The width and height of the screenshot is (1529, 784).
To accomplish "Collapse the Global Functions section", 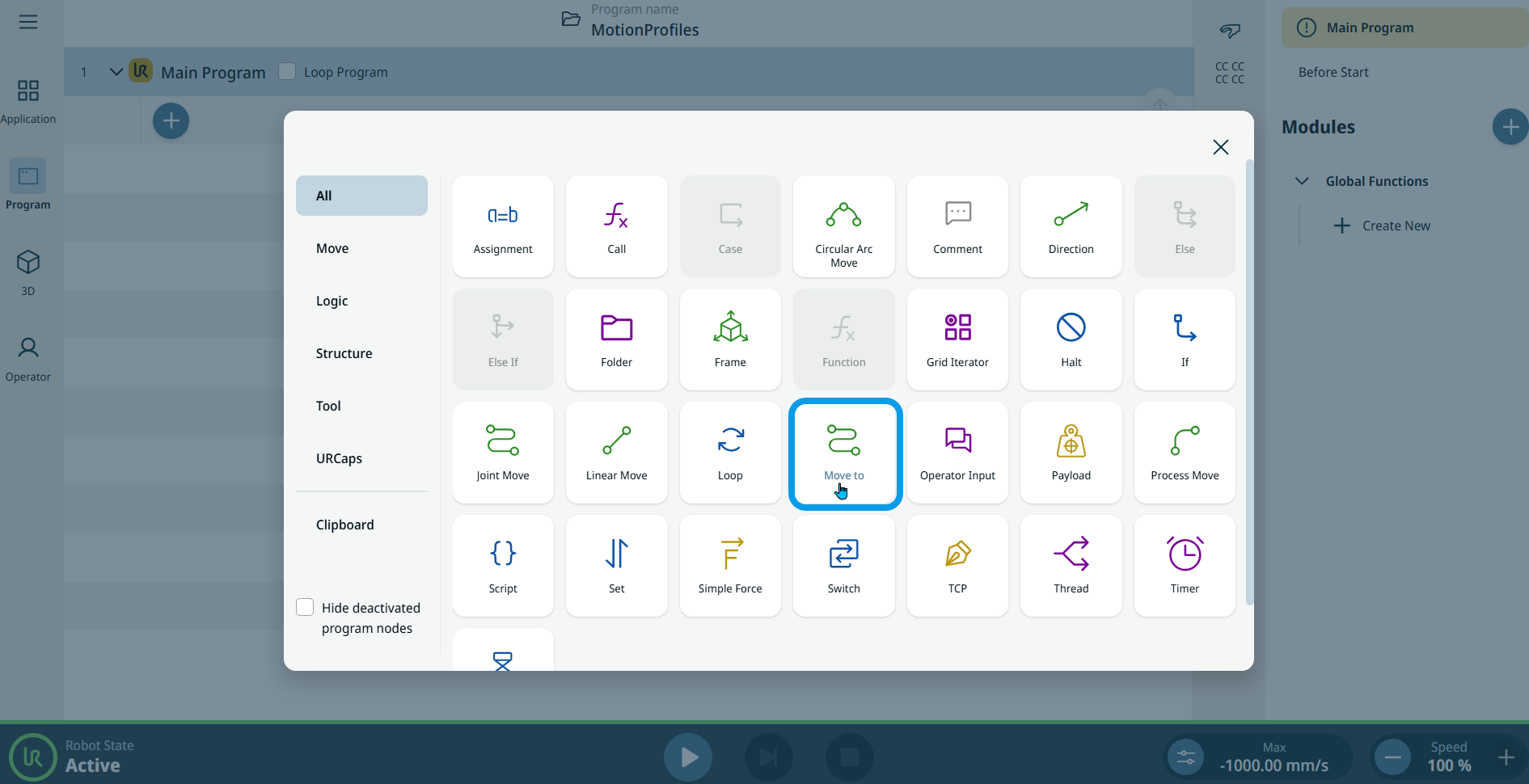I will [x=1302, y=181].
